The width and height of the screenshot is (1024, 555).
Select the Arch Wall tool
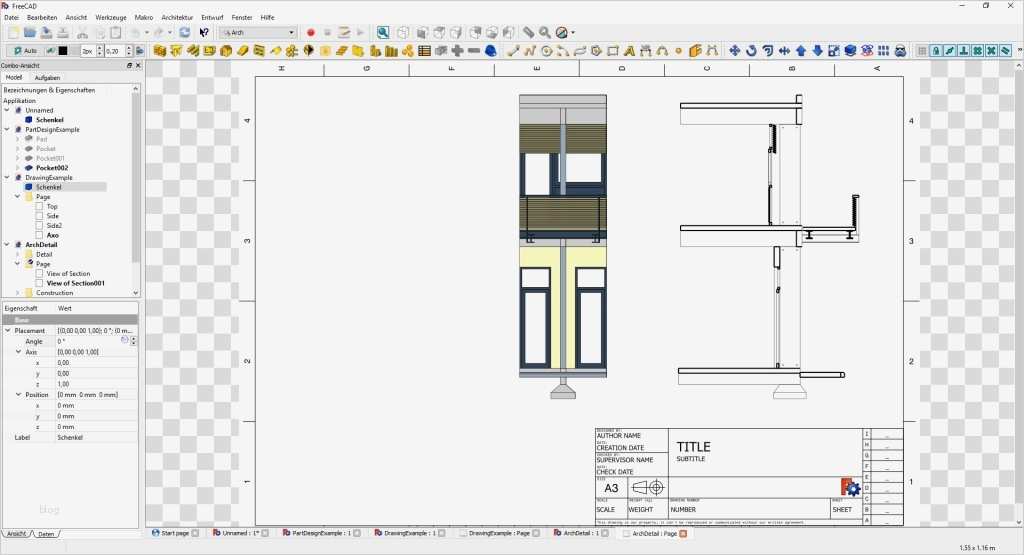[x=159, y=51]
